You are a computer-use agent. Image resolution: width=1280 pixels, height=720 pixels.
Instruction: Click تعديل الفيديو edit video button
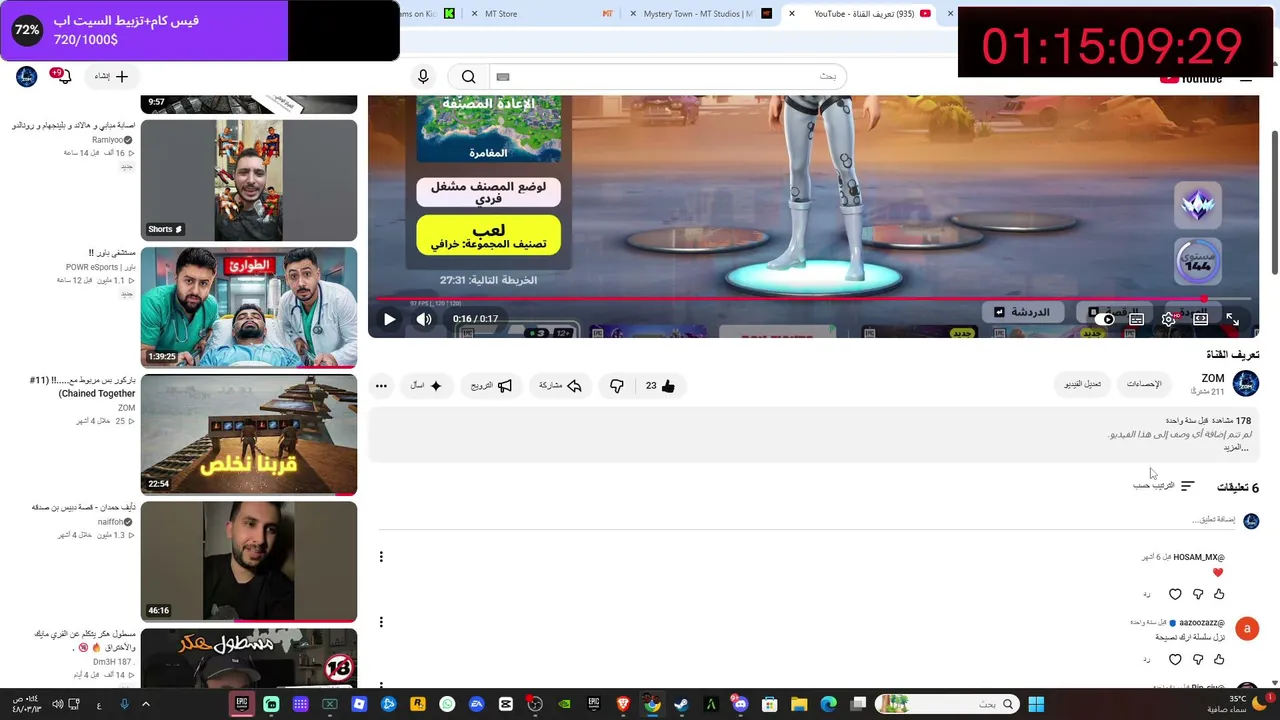pyautogui.click(x=1082, y=384)
